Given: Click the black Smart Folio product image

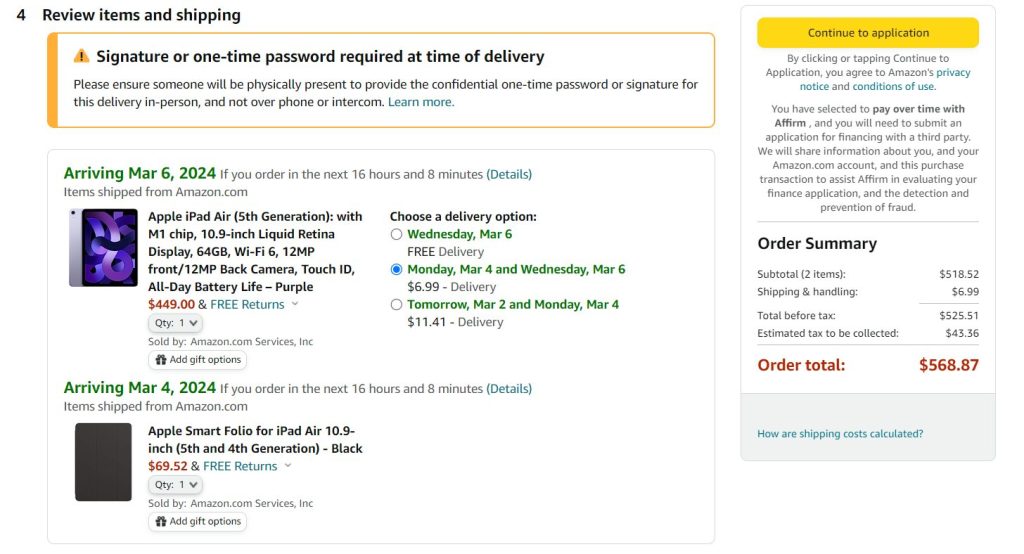Looking at the screenshot, I should pyautogui.click(x=103, y=462).
